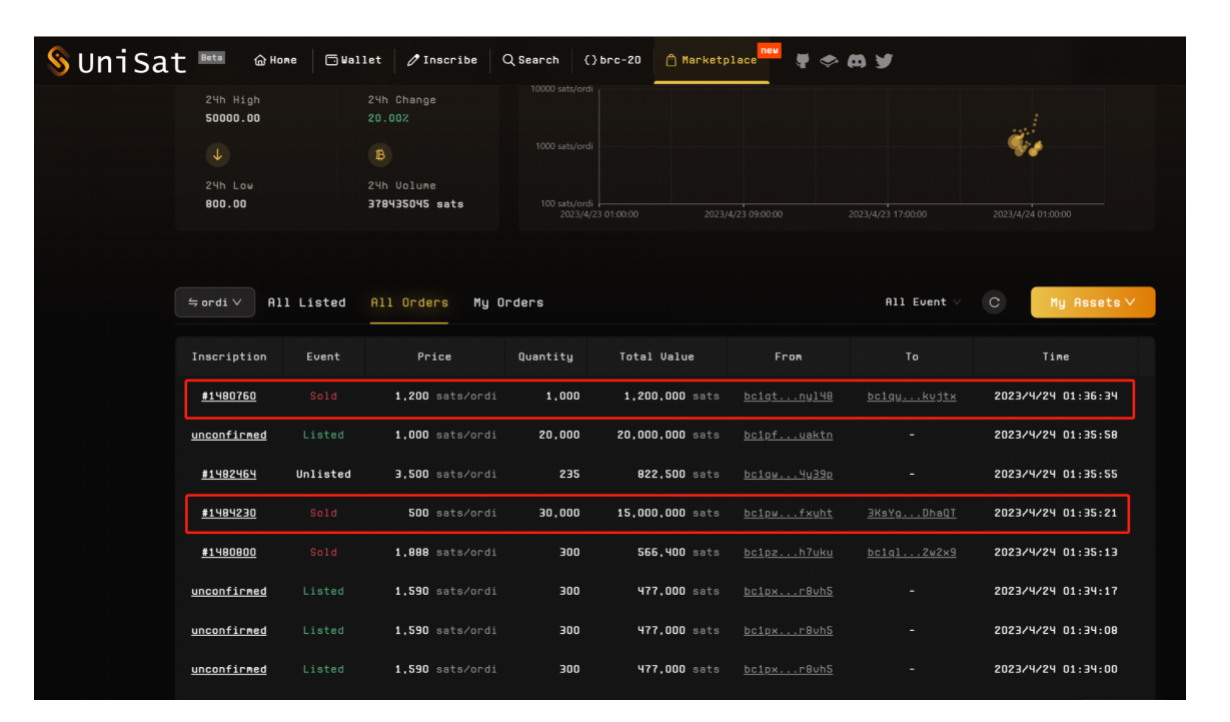Open the All Event filter dropdown
1230x722 pixels.
tap(923, 302)
